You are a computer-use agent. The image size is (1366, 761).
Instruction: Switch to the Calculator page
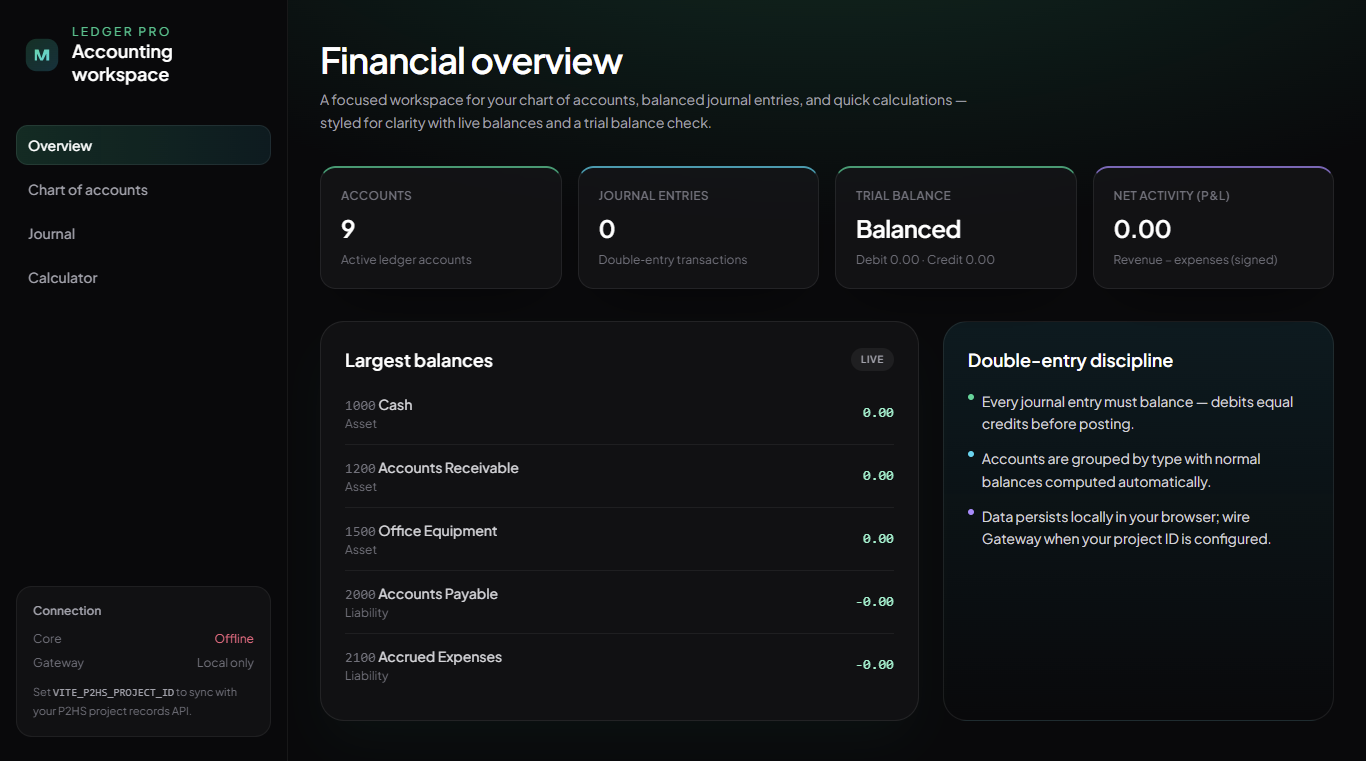pos(143,277)
